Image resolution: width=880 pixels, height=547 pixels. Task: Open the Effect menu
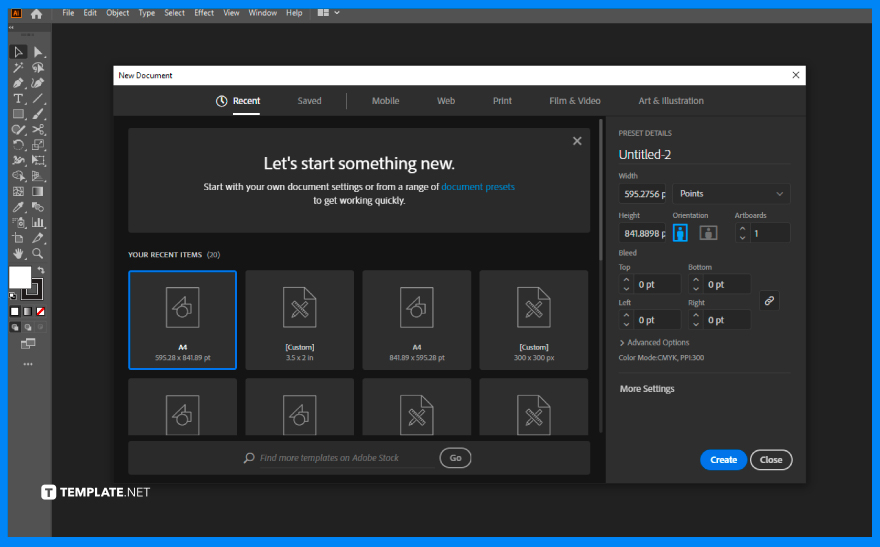[x=204, y=13]
